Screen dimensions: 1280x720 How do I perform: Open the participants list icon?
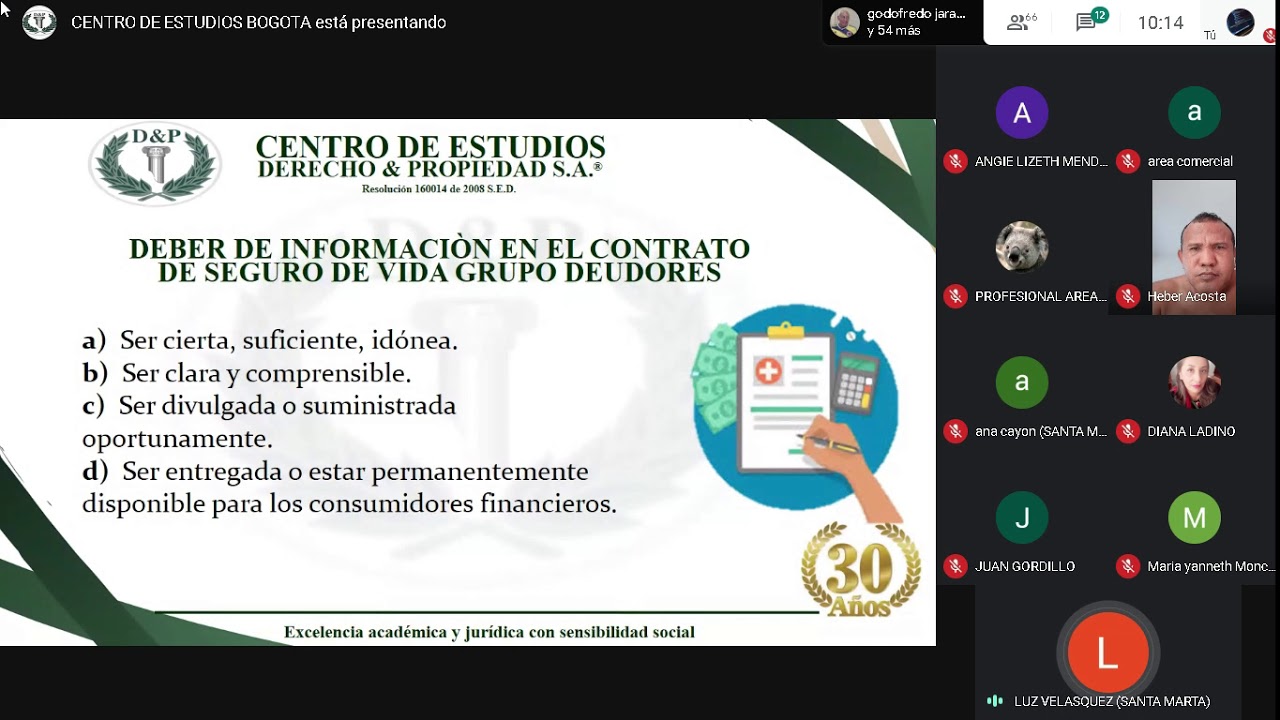(1022, 22)
